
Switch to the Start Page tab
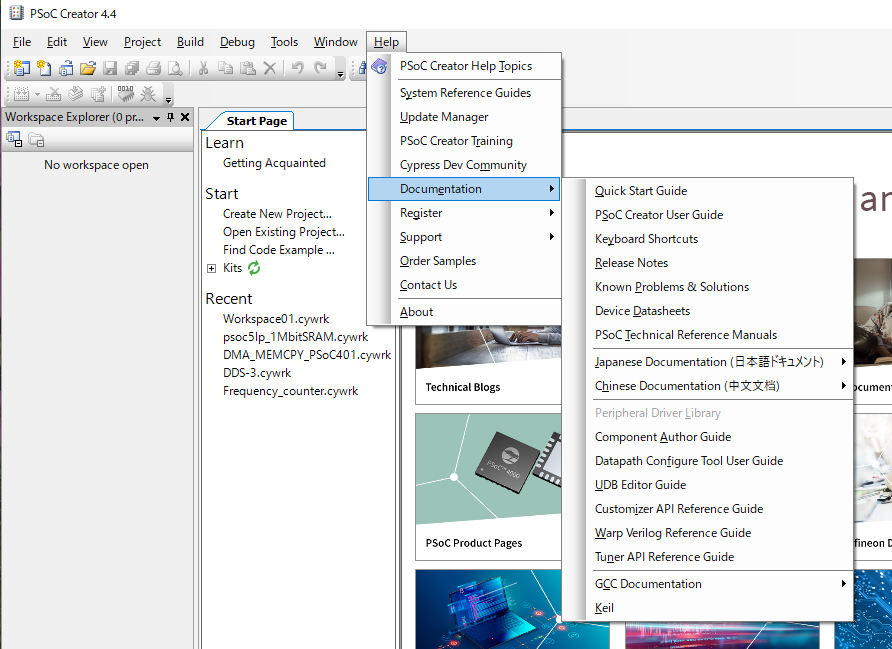[256, 121]
